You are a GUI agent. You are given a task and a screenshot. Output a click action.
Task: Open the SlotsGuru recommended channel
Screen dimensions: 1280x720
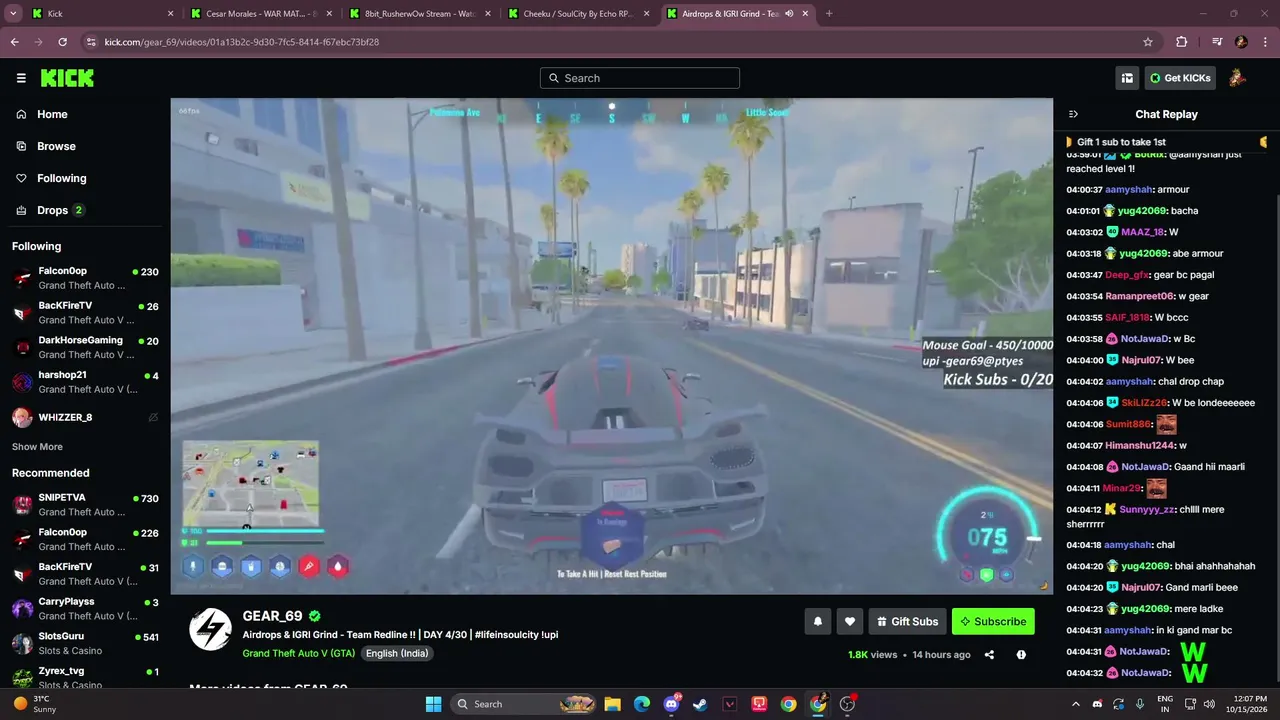tap(85, 643)
